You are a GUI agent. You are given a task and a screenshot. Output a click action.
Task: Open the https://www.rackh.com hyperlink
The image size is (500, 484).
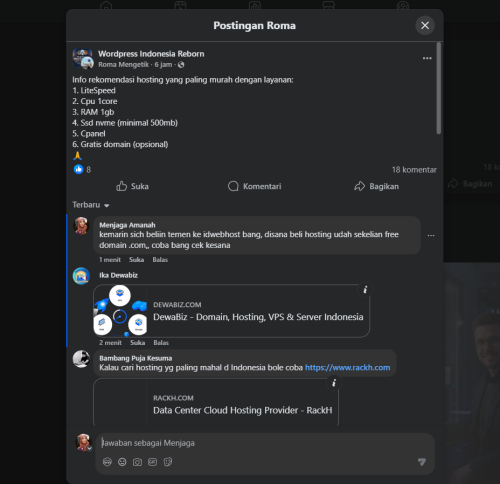click(347, 368)
